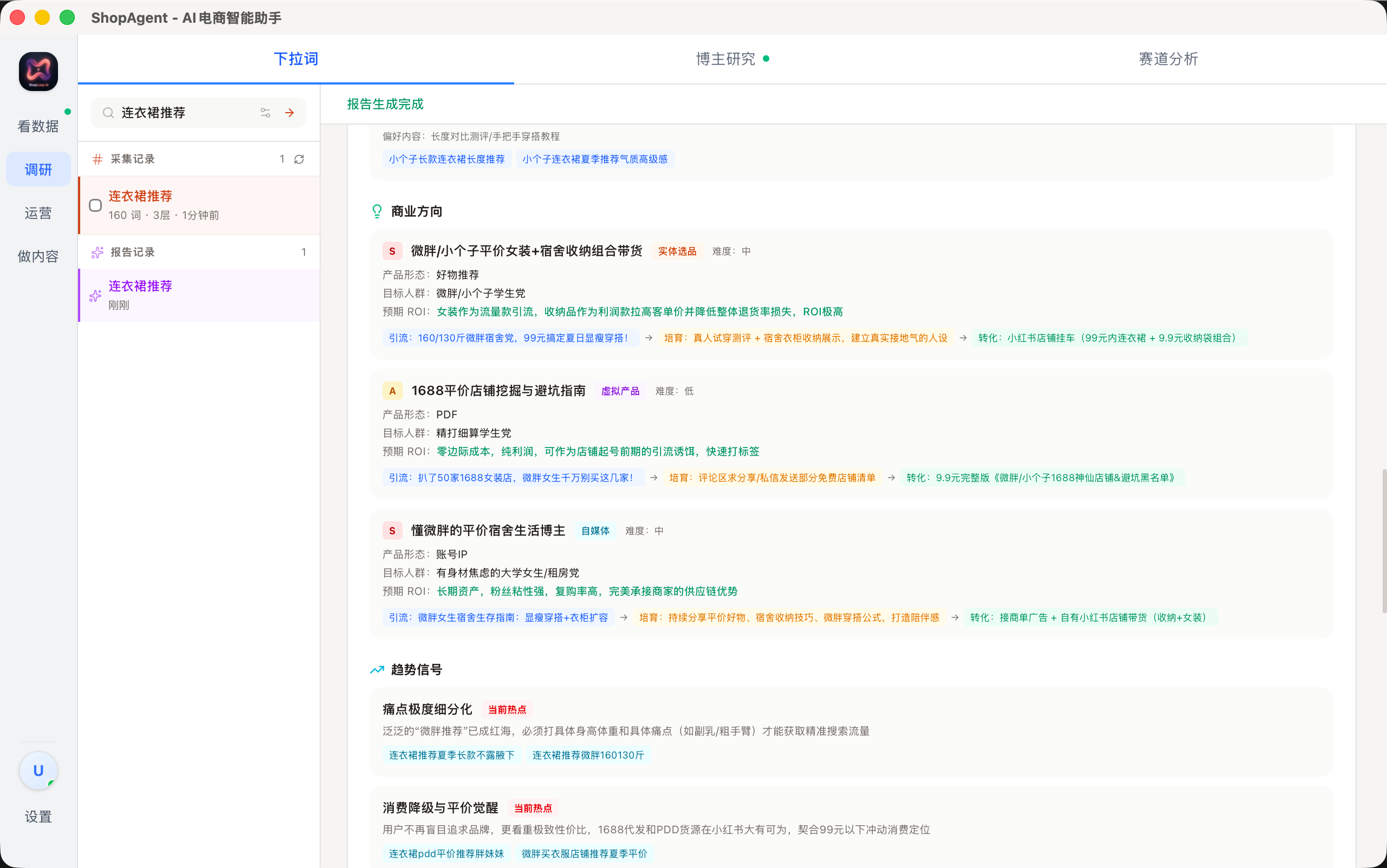Open the user avatar U
The height and width of the screenshot is (868, 1387).
click(38, 770)
